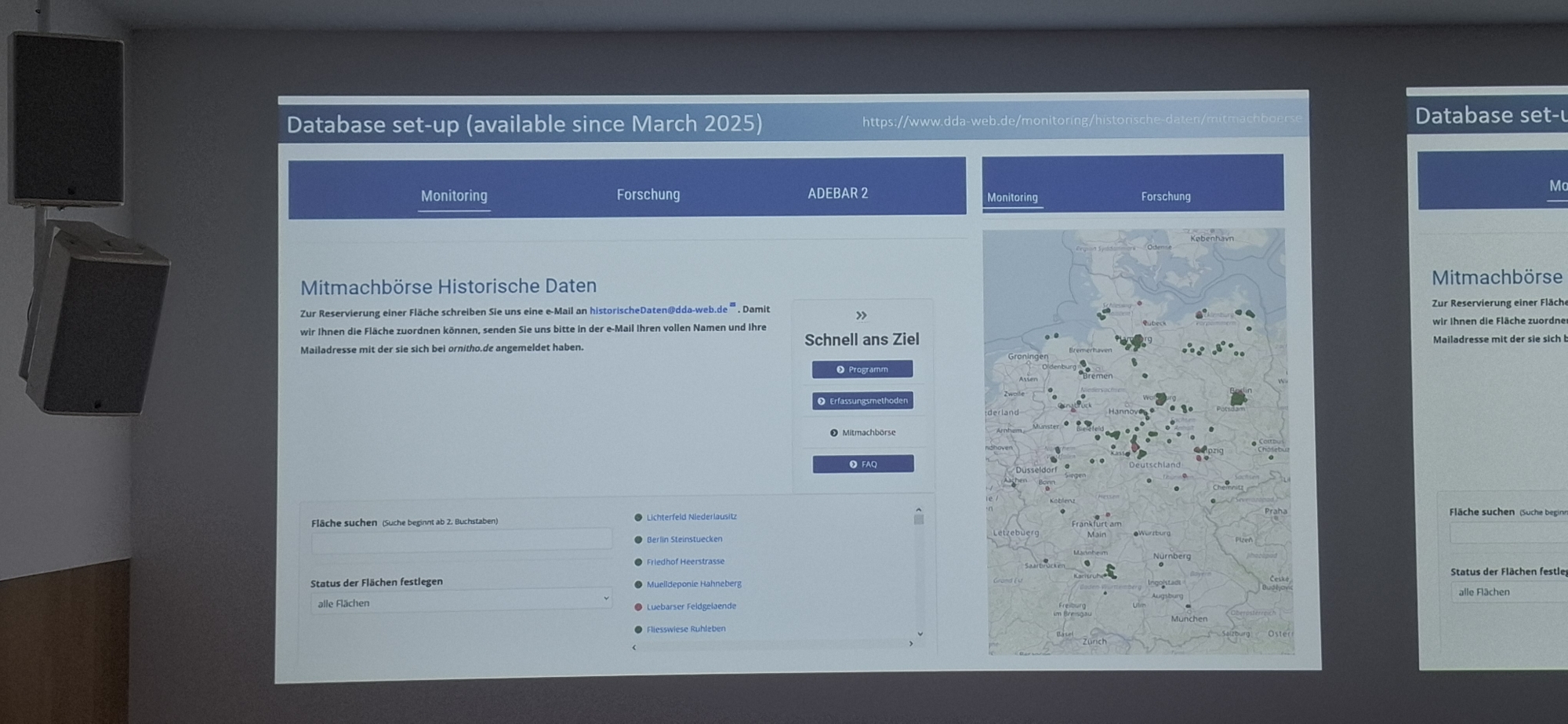Click the red dot beside Luebarser Feldgelaende
Viewport: 1568px width, 724px height.
point(638,607)
